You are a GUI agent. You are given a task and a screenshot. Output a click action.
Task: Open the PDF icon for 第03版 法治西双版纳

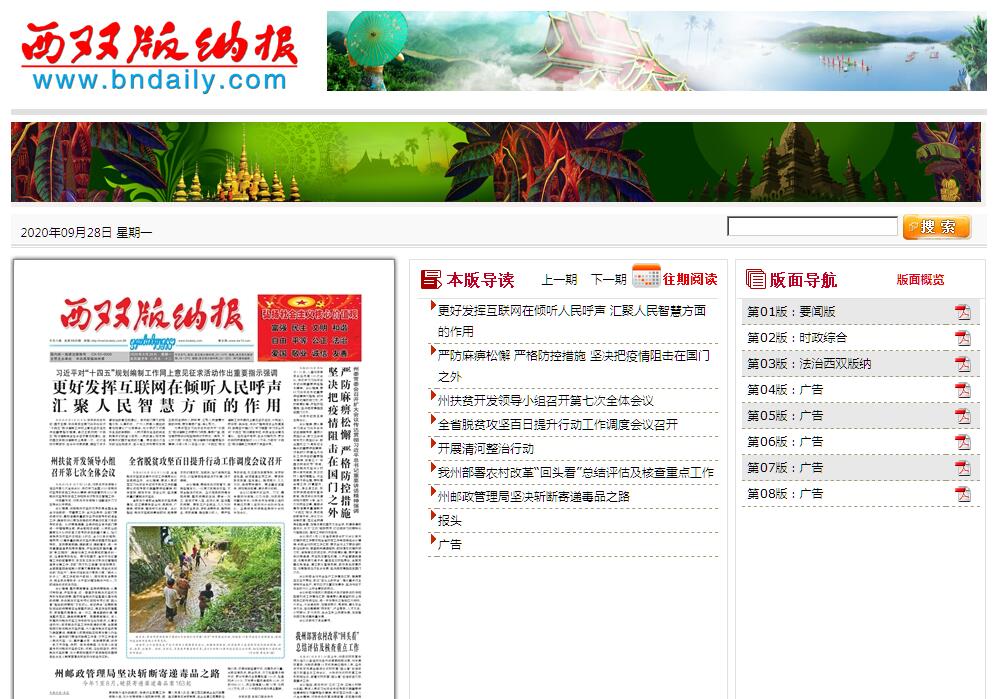[962, 364]
